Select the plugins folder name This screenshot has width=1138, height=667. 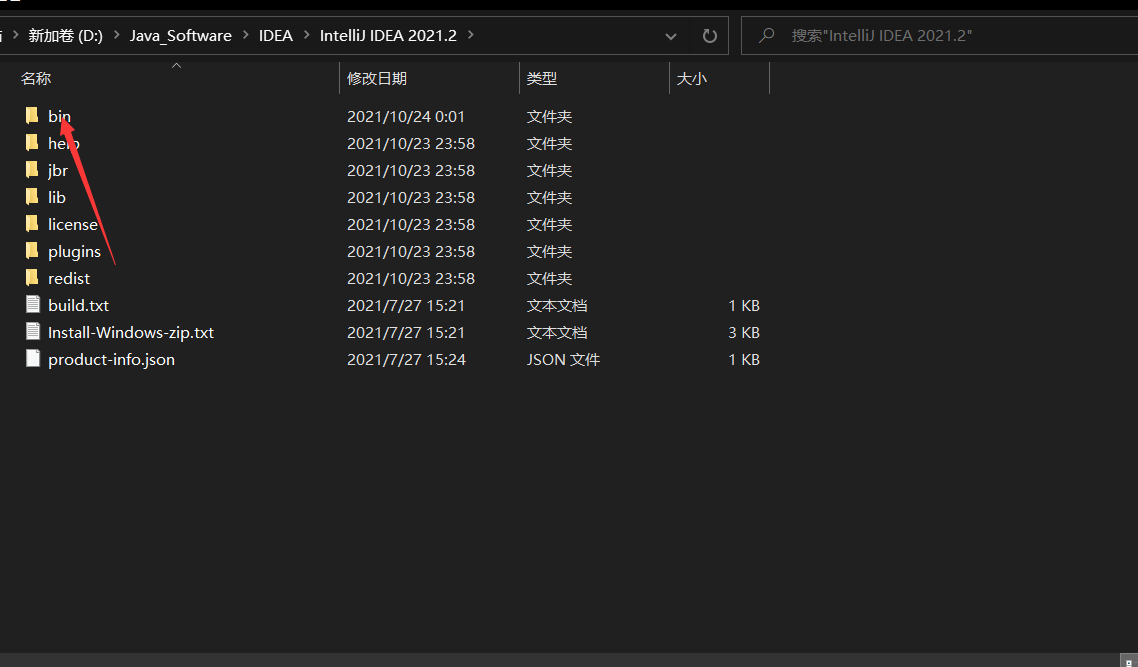74,252
